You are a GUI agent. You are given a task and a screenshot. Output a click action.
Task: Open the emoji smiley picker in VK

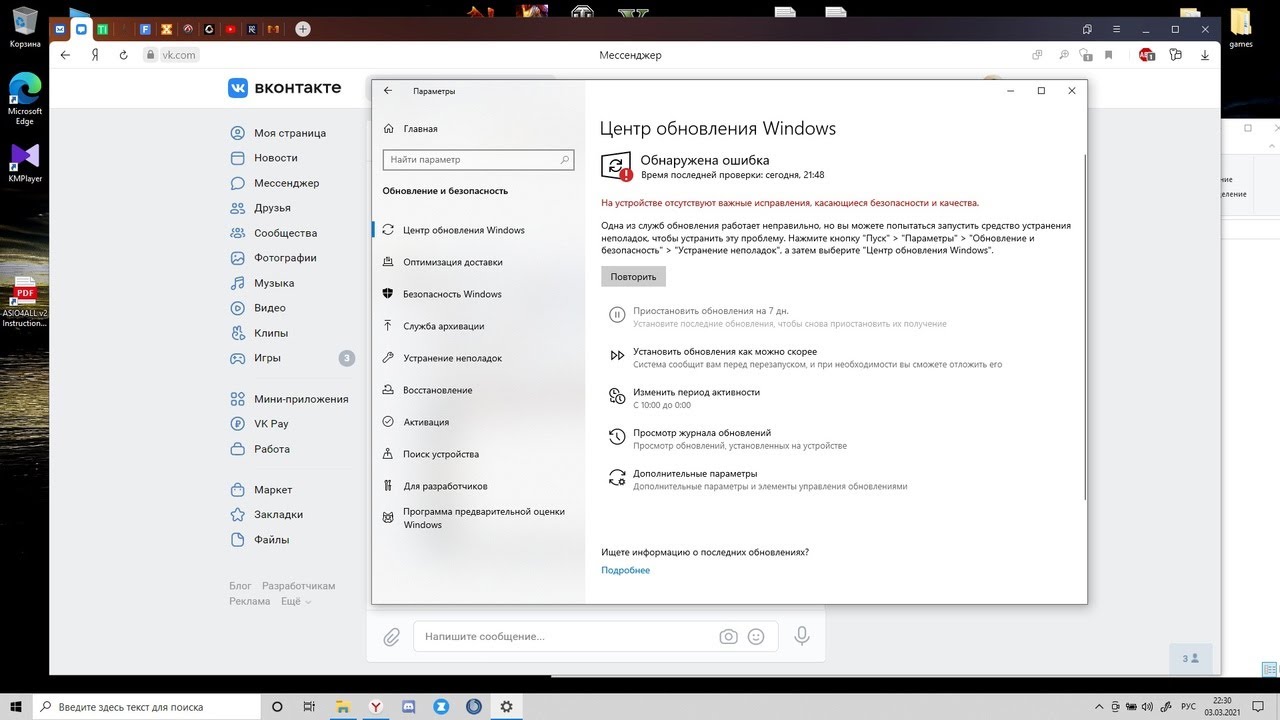click(756, 637)
